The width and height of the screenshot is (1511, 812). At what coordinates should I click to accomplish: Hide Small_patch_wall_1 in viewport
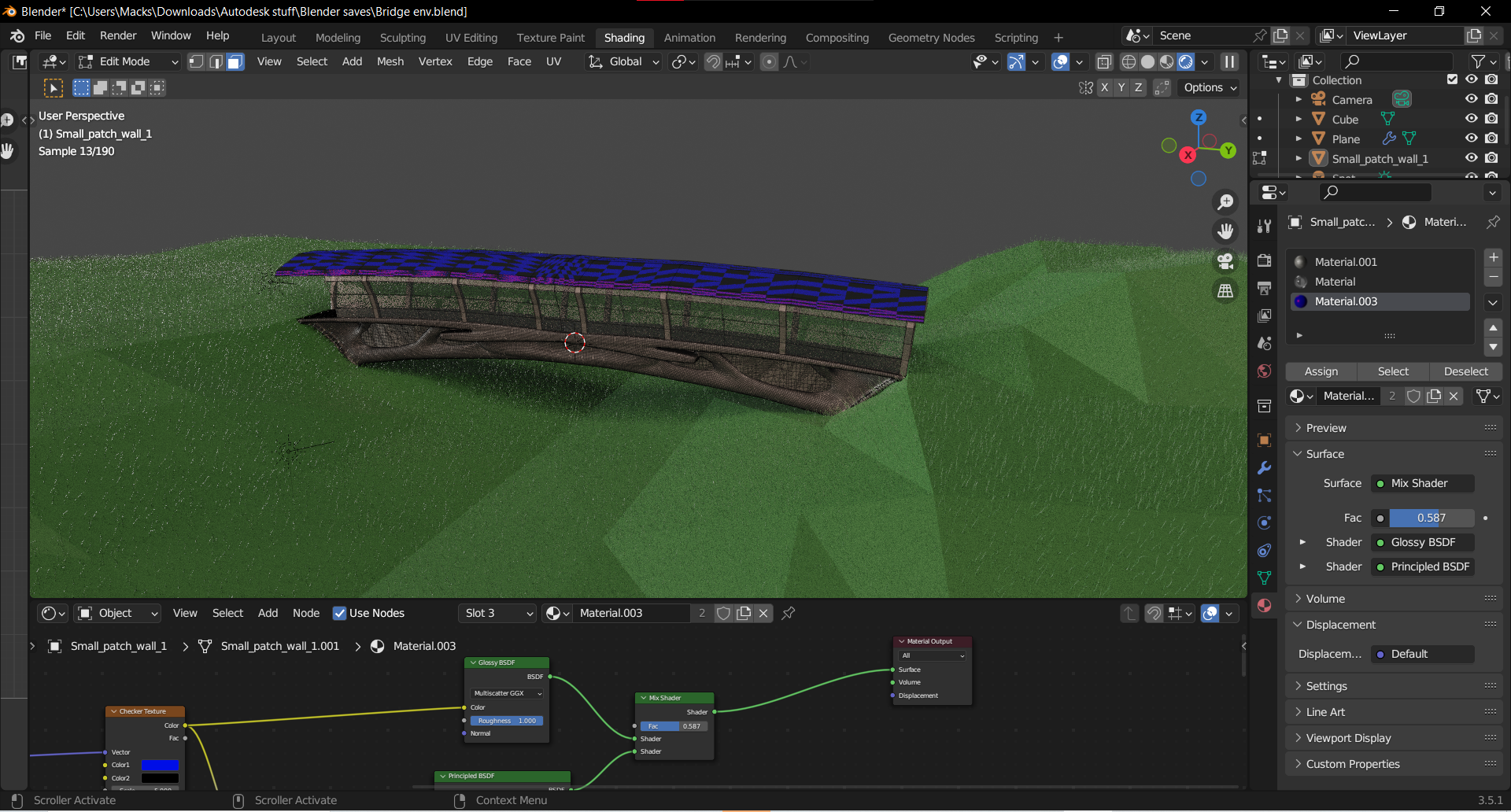(1471, 158)
